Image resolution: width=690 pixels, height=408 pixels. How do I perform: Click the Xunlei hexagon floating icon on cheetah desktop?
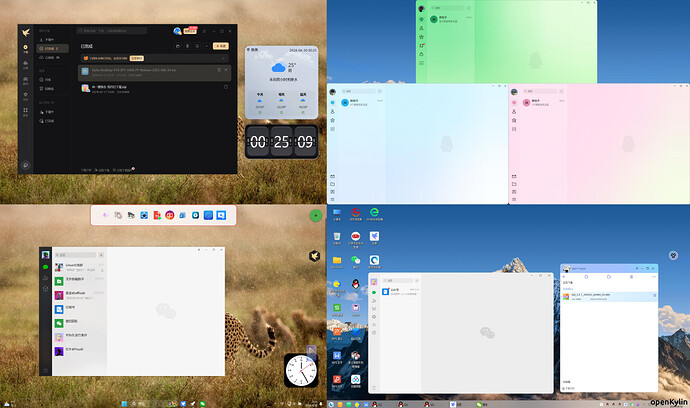314,256
